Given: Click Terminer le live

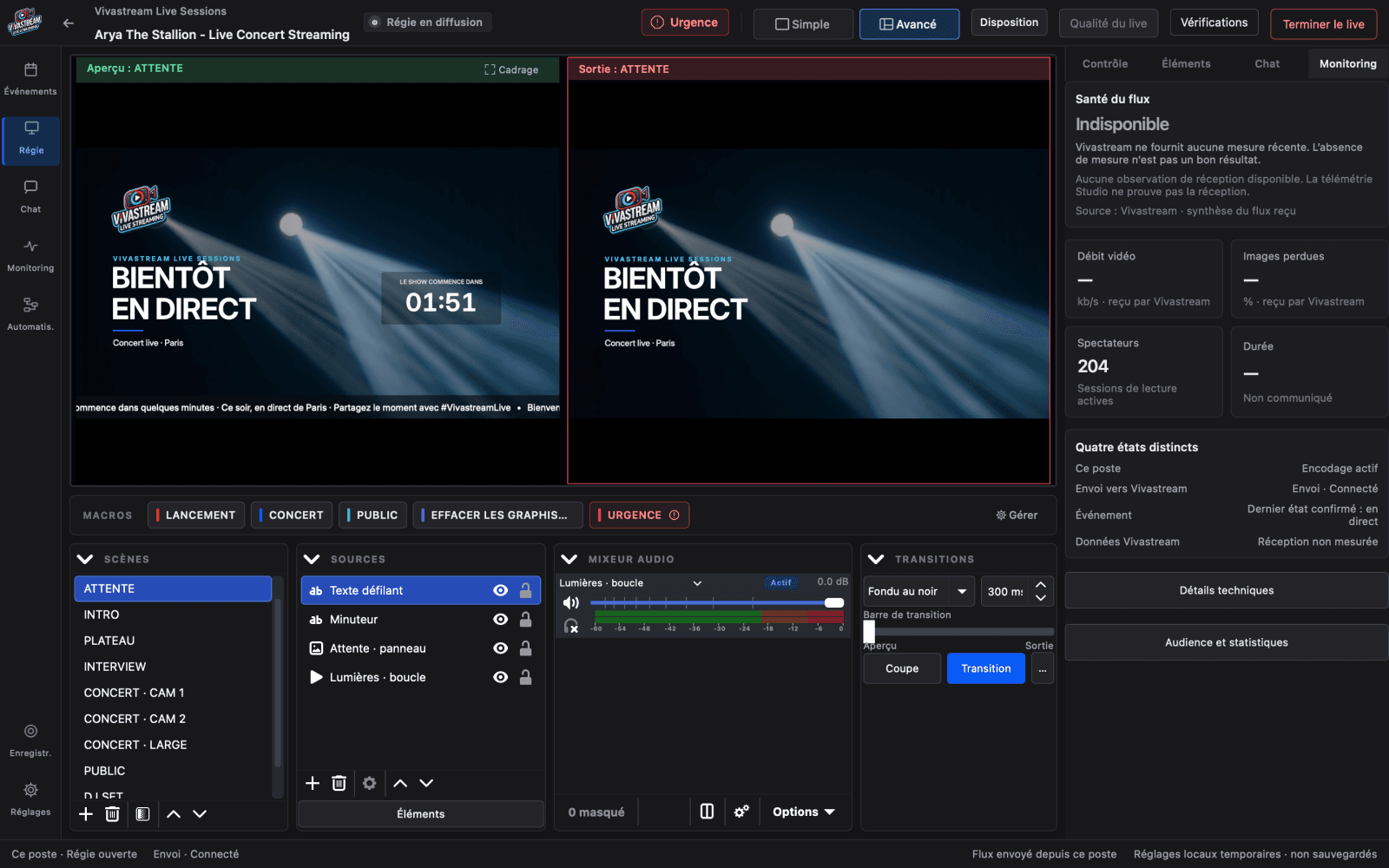Looking at the screenshot, I should click(1323, 24).
